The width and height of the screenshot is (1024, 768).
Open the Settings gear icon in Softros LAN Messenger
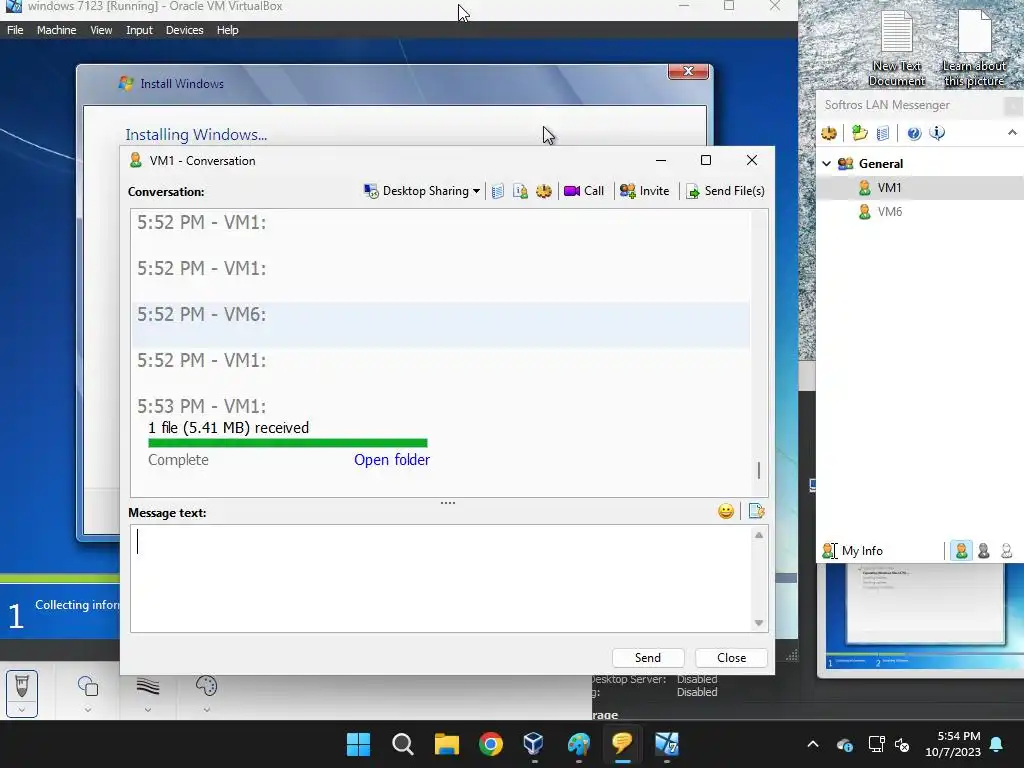(x=829, y=133)
